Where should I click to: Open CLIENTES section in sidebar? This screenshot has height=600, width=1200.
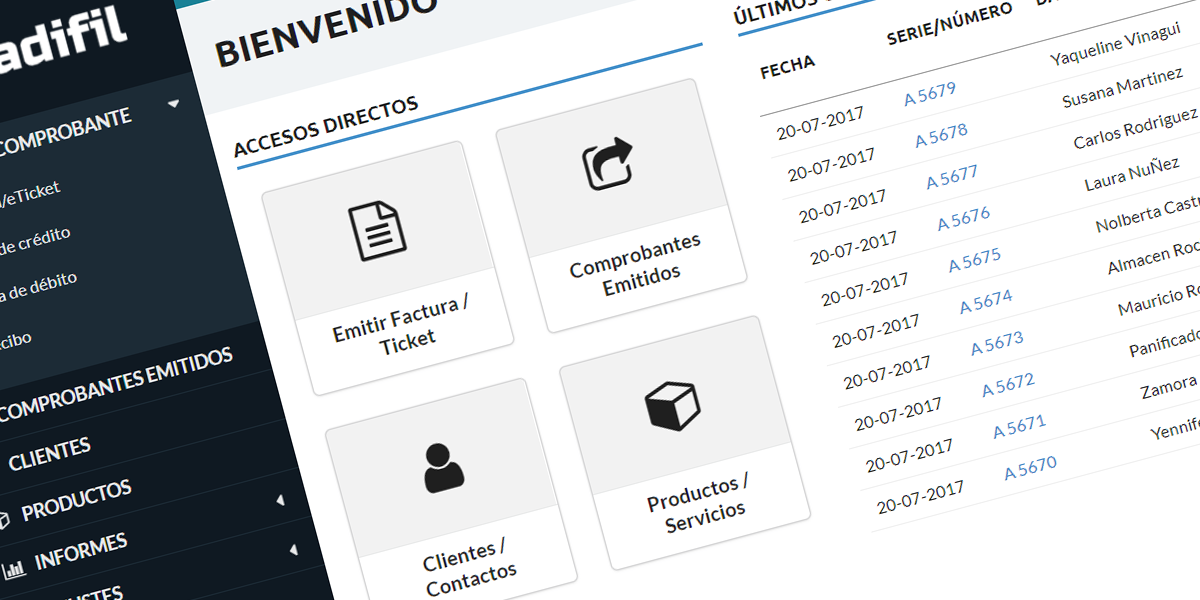[50, 454]
